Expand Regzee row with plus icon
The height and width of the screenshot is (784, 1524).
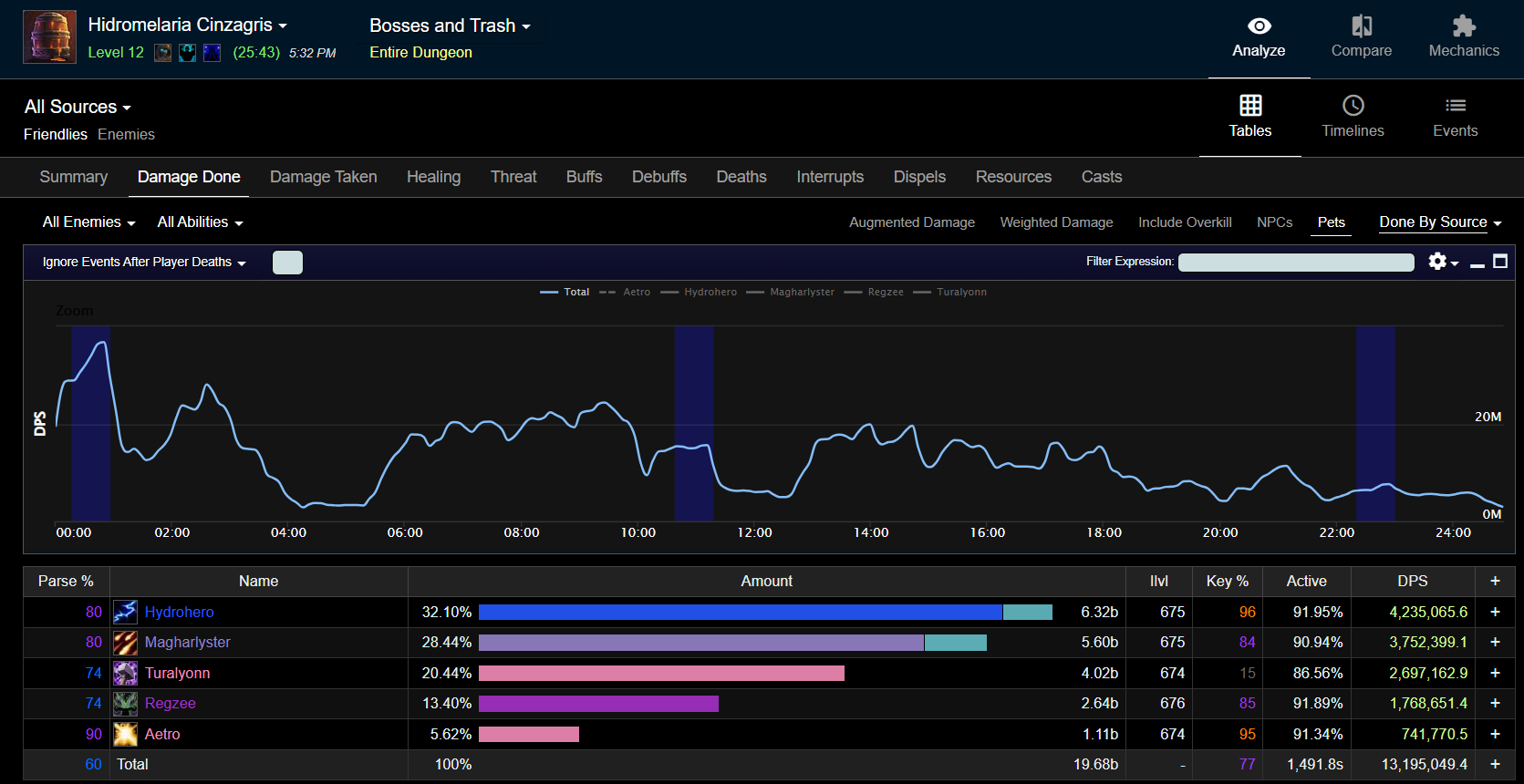coord(1495,703)
